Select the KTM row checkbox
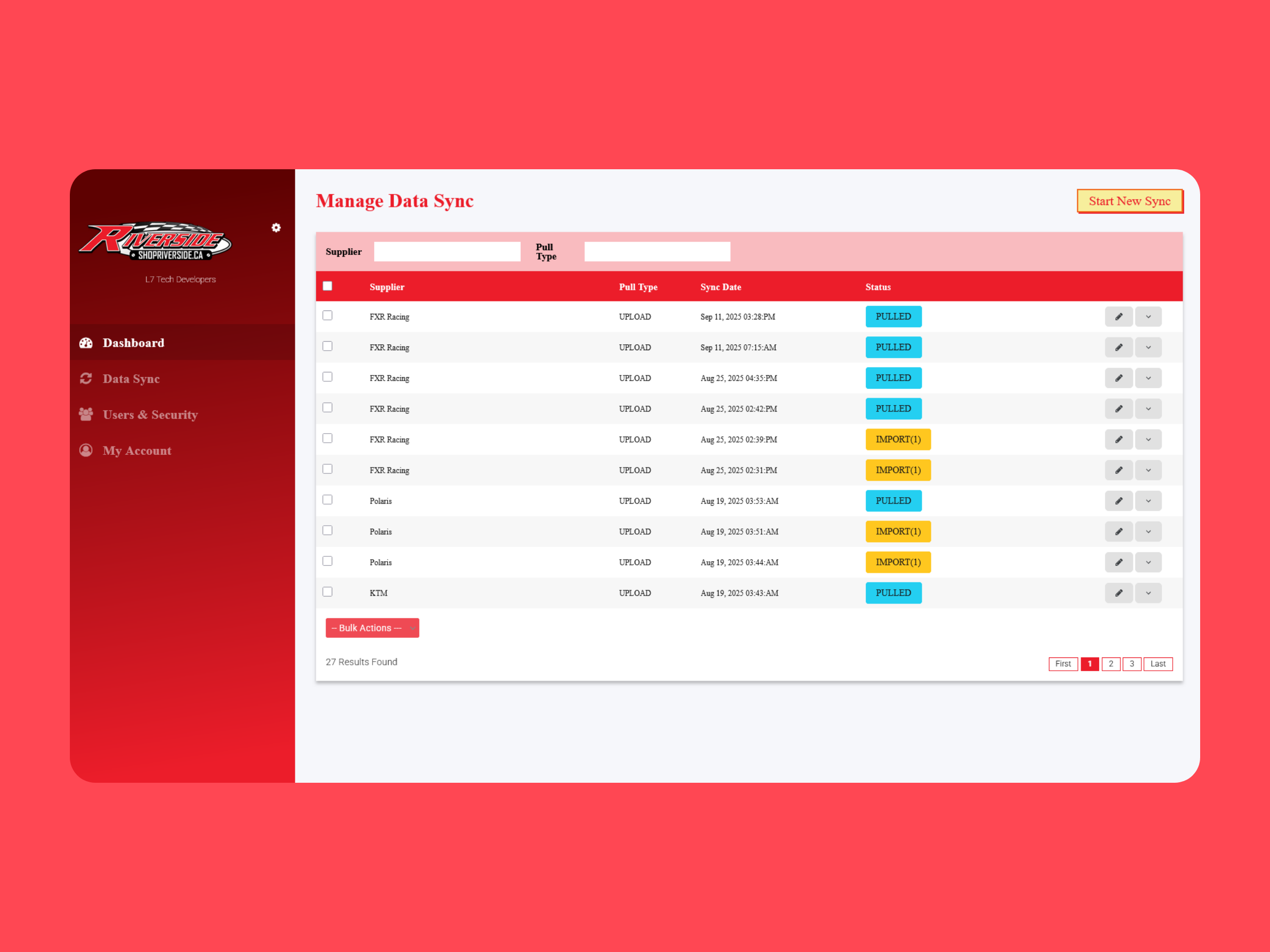 tap(327, 592)
